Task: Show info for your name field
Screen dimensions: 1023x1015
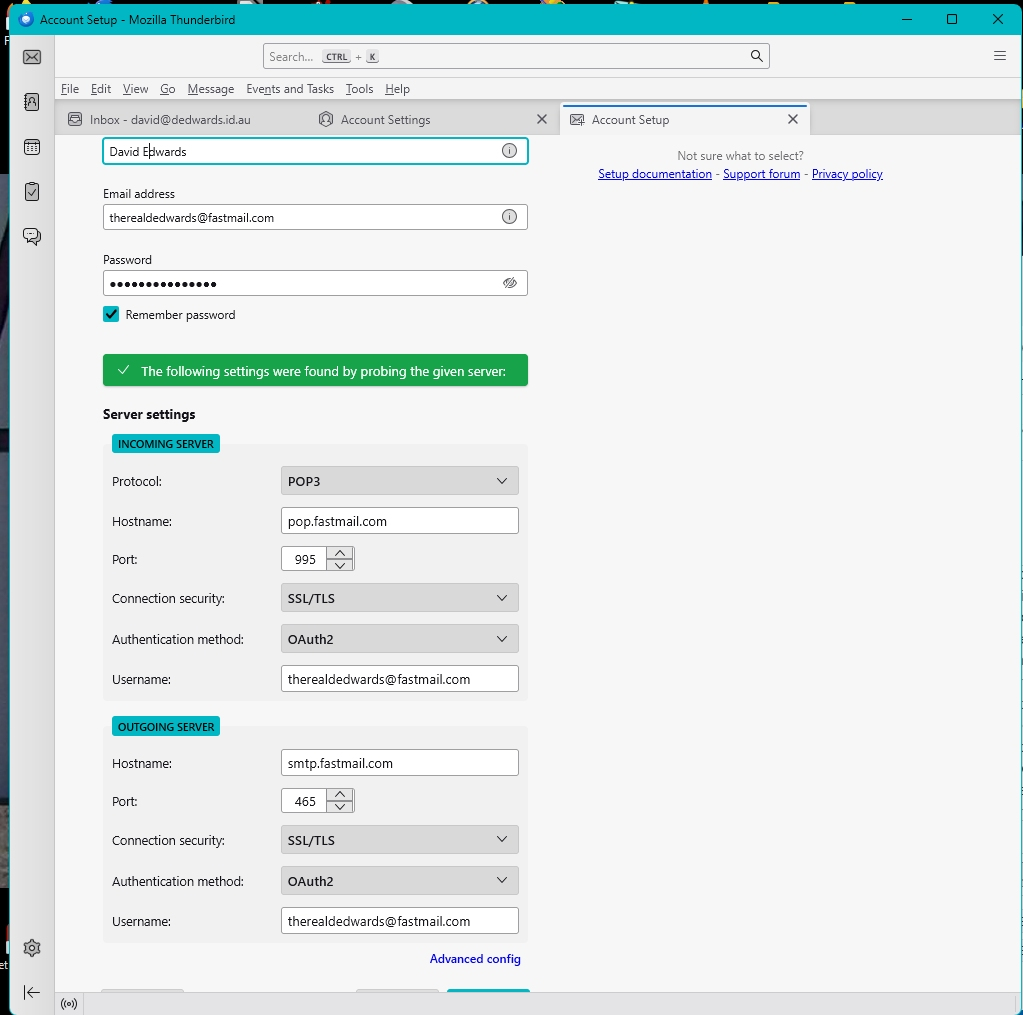Action: [x=509, y=151]
